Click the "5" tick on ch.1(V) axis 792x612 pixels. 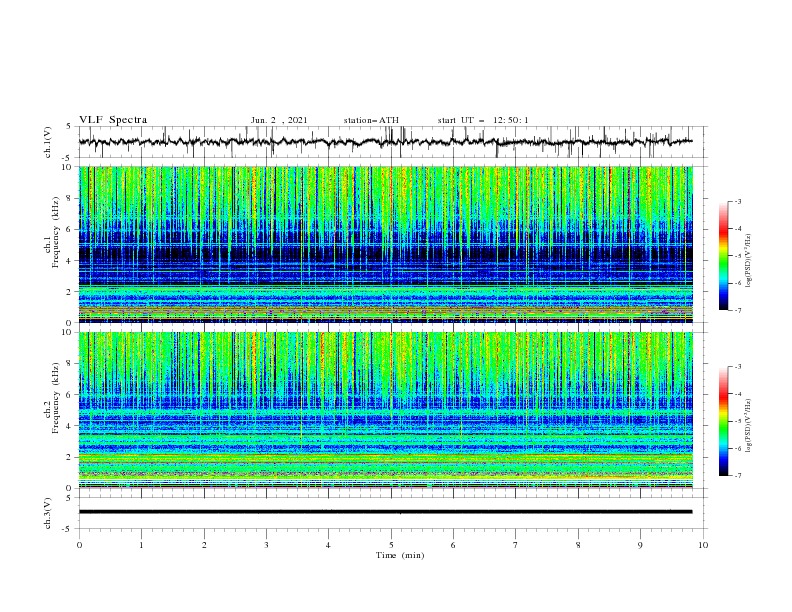point(69,127)
